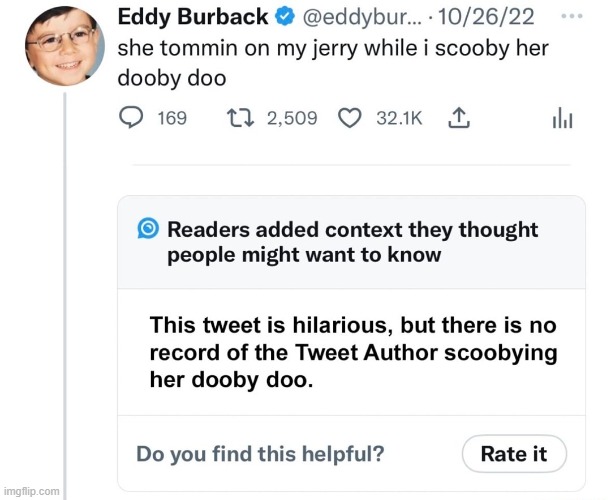Click the 2,509 retweets count
Viewport: 611px width, 500px height.
[292, 118]
